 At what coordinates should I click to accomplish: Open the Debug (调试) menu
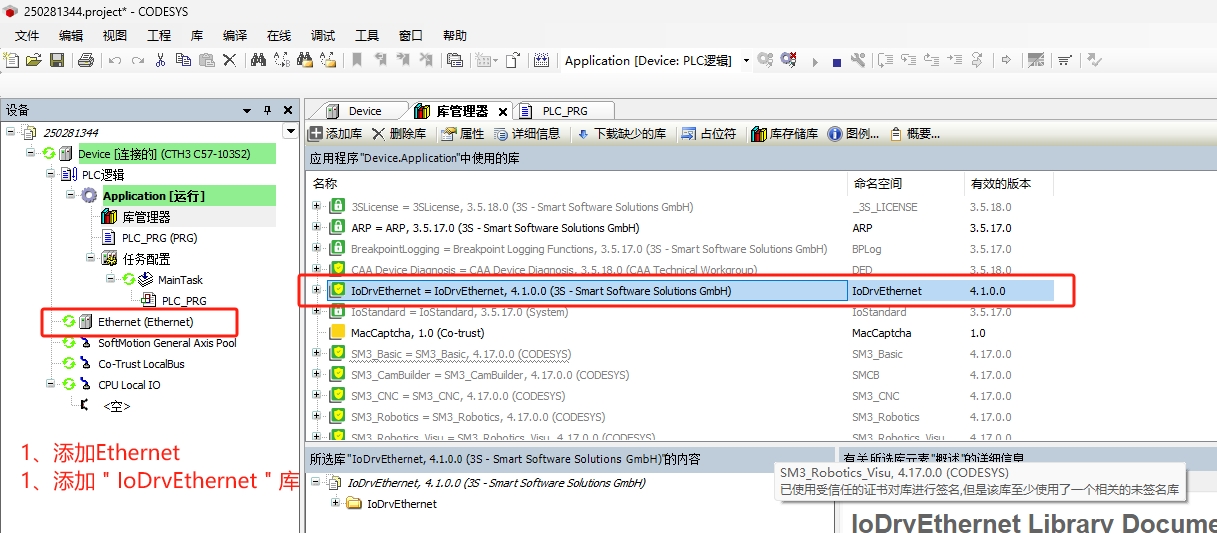(x=323, y=35)
